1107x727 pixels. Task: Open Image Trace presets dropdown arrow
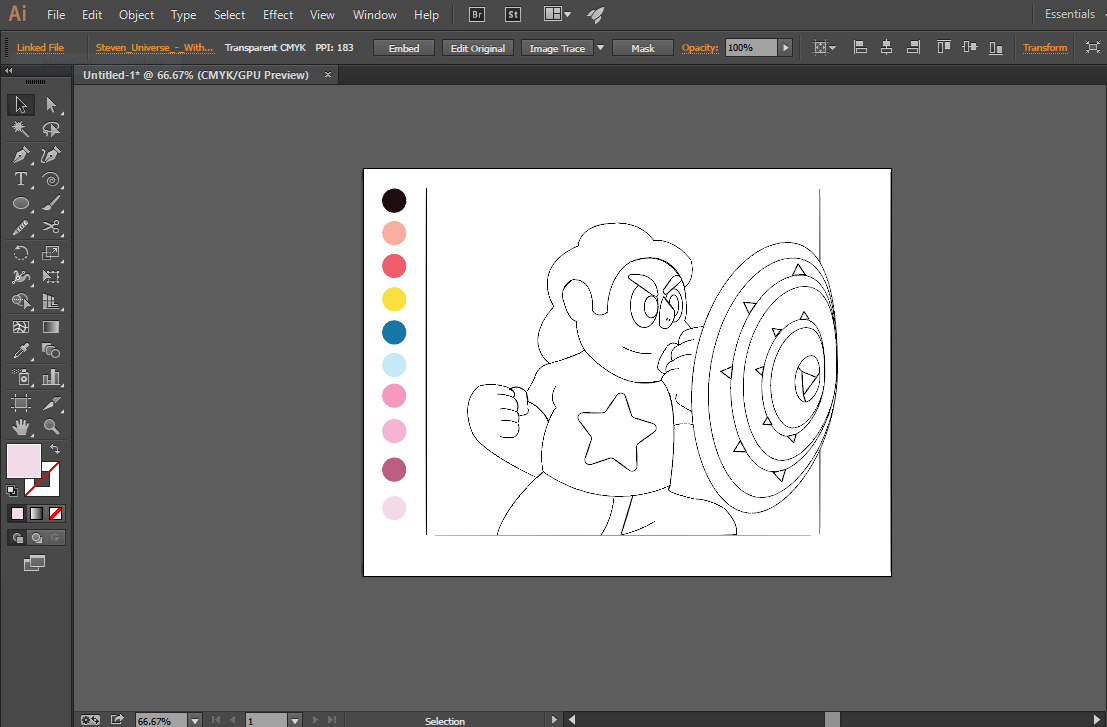(x=601, y=48)
